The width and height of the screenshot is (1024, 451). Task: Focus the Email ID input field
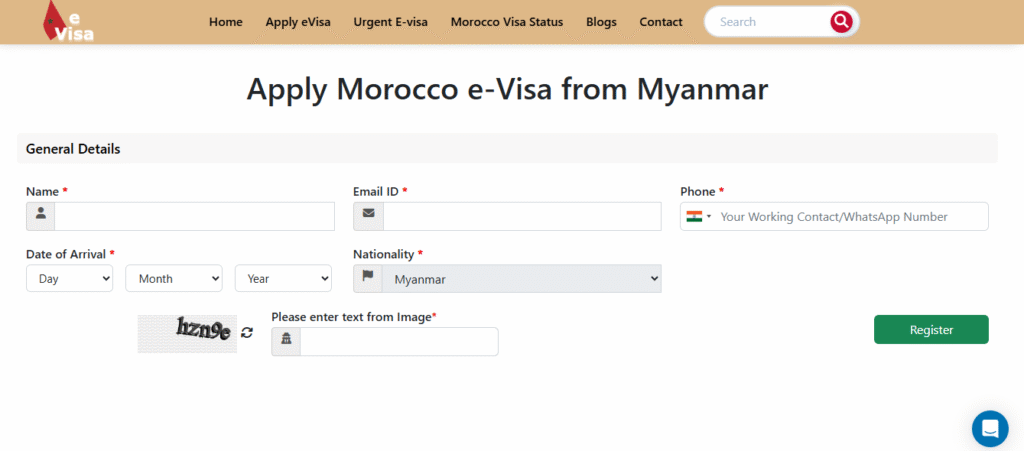[x=521, y=216]
